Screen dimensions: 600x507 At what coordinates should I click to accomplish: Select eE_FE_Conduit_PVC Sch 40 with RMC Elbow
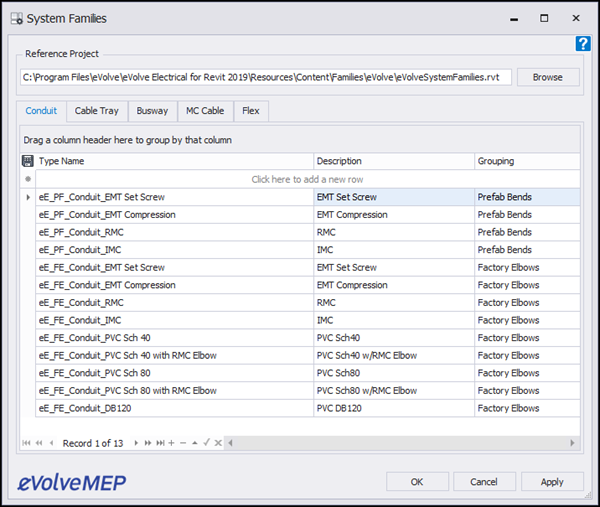pyautogui.click(x=174, y=356)
